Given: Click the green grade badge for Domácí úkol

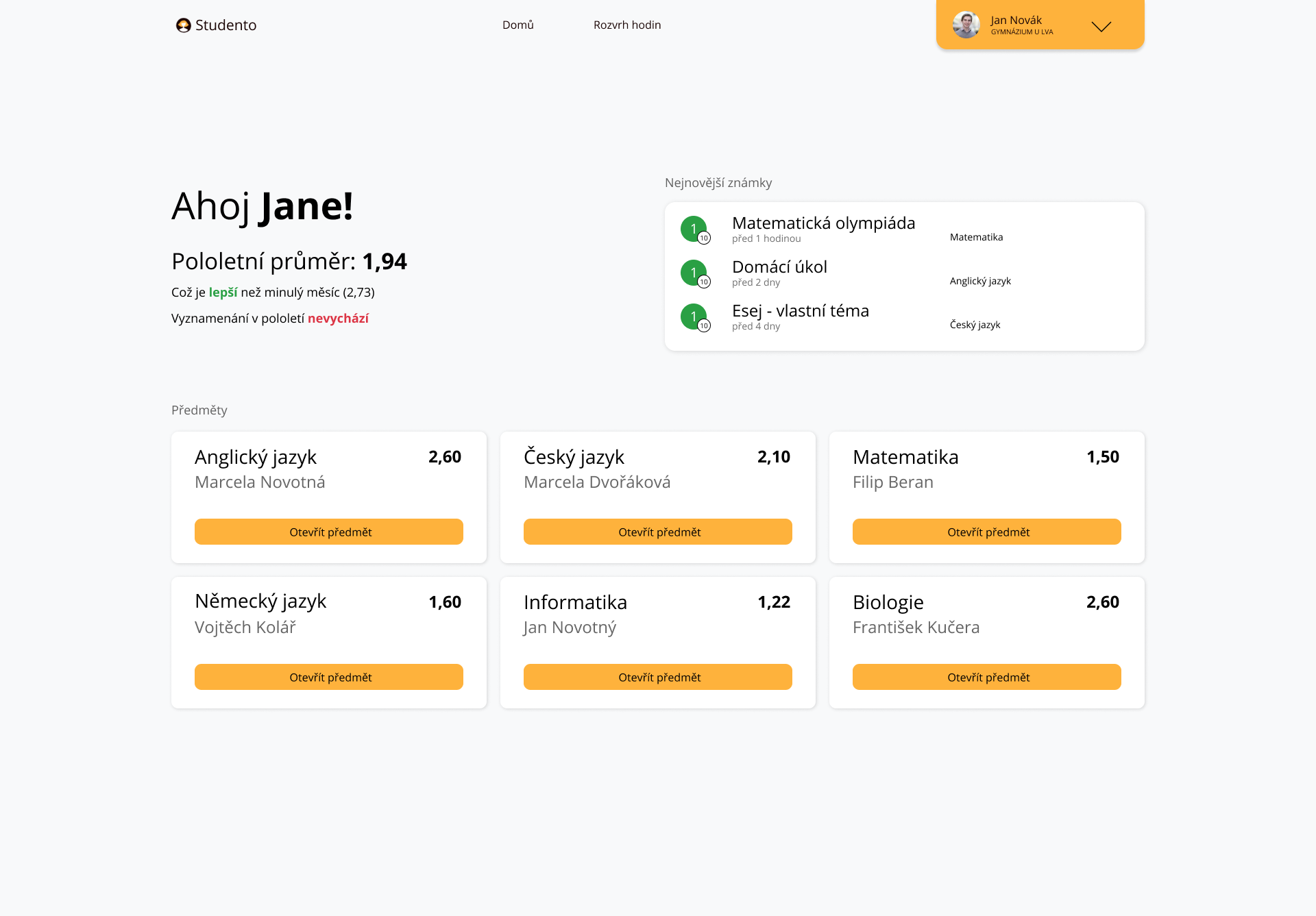Looking at the screenshot, I should pyautogui.click(x=694, y=273).
